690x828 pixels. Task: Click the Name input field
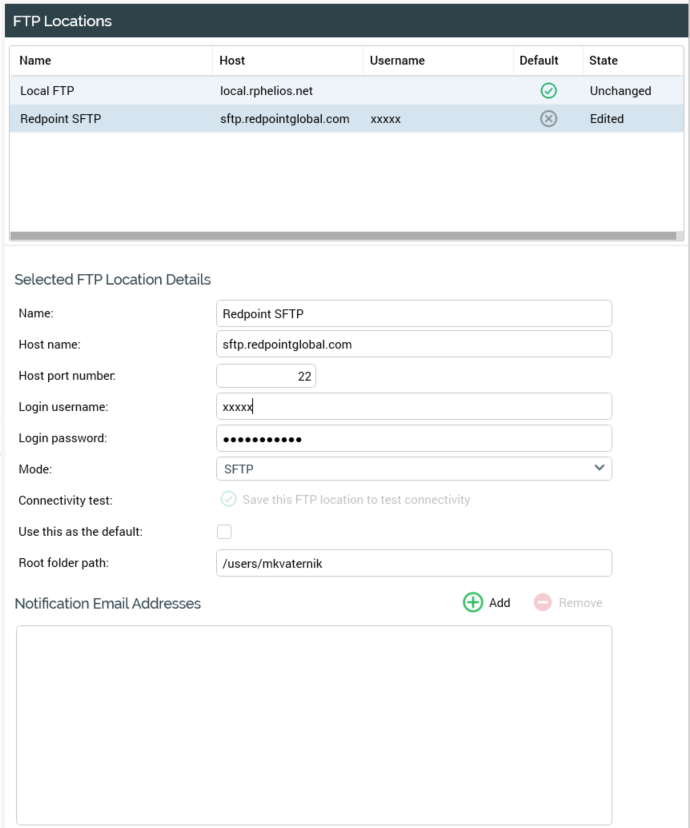coord(413,314)
